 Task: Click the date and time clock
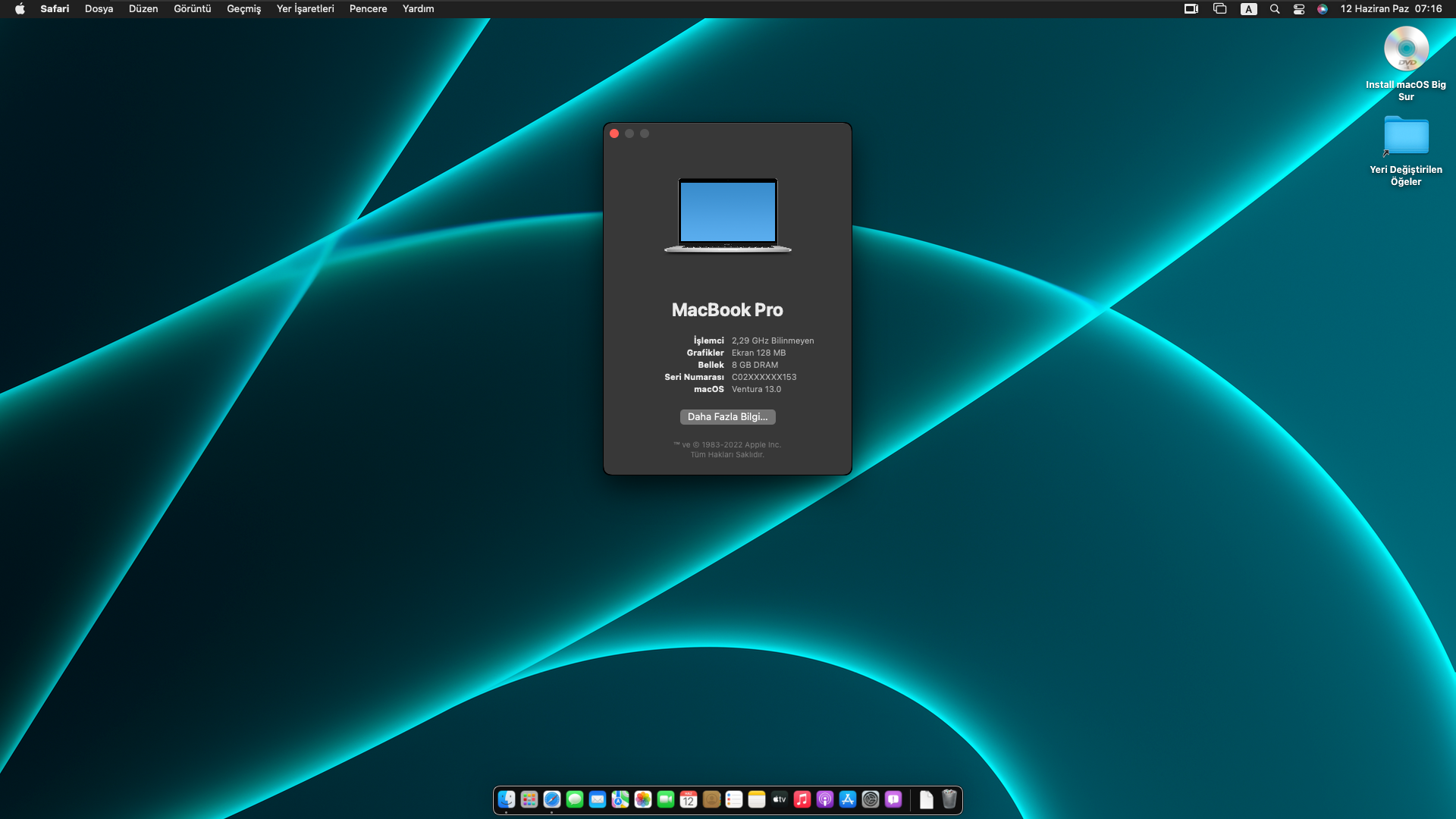tap(1391, 9)
